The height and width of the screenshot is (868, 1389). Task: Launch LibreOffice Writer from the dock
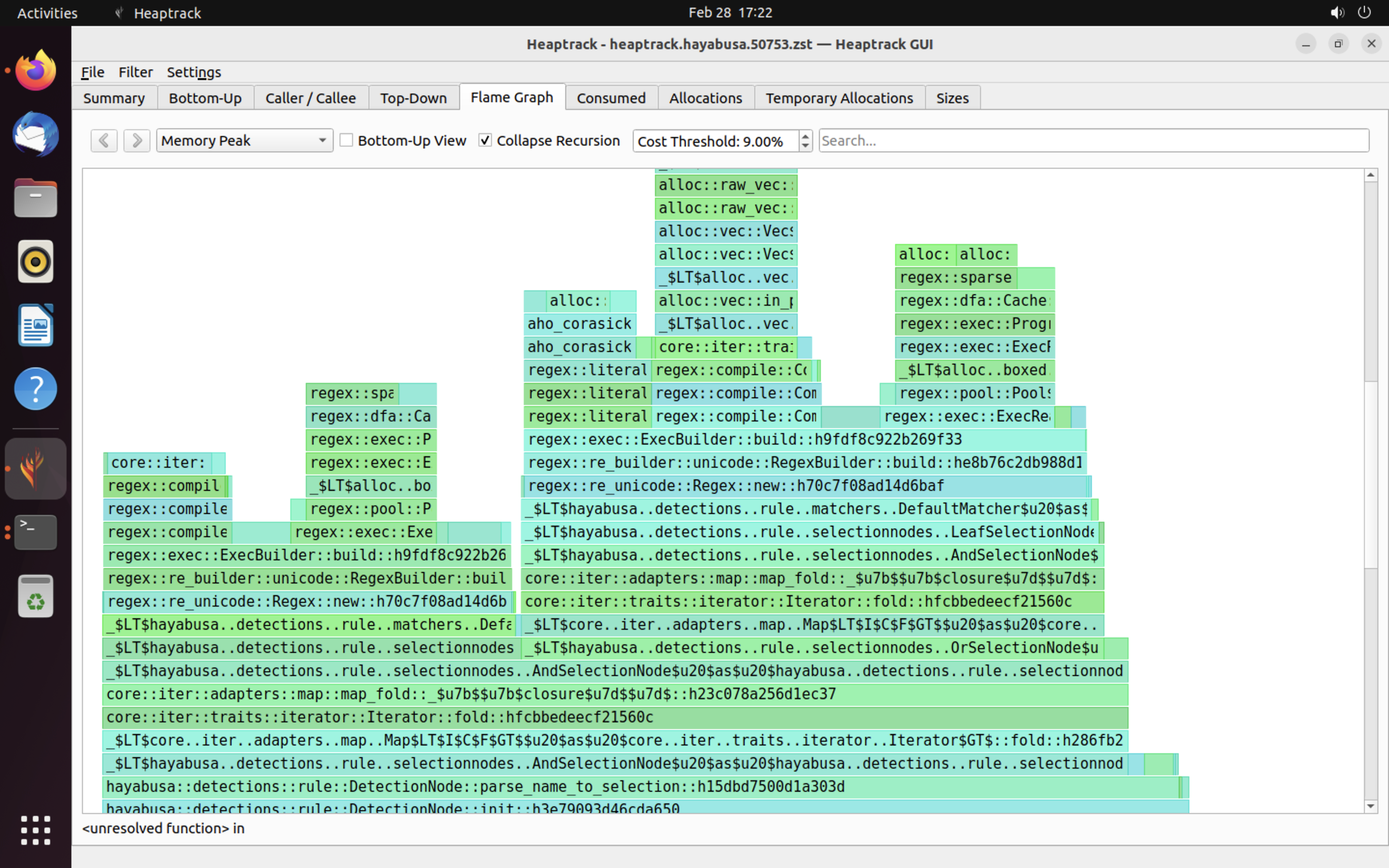pyautogui.click(x=36, y=325)
